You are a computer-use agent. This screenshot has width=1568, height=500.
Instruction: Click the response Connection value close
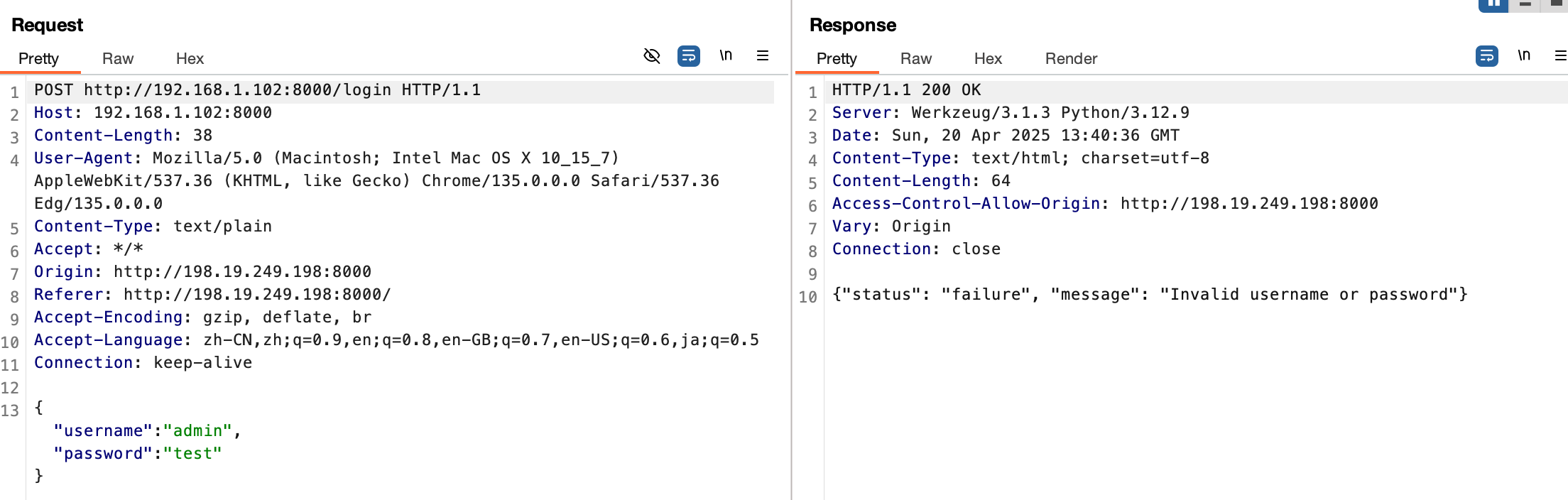[976, 249]
